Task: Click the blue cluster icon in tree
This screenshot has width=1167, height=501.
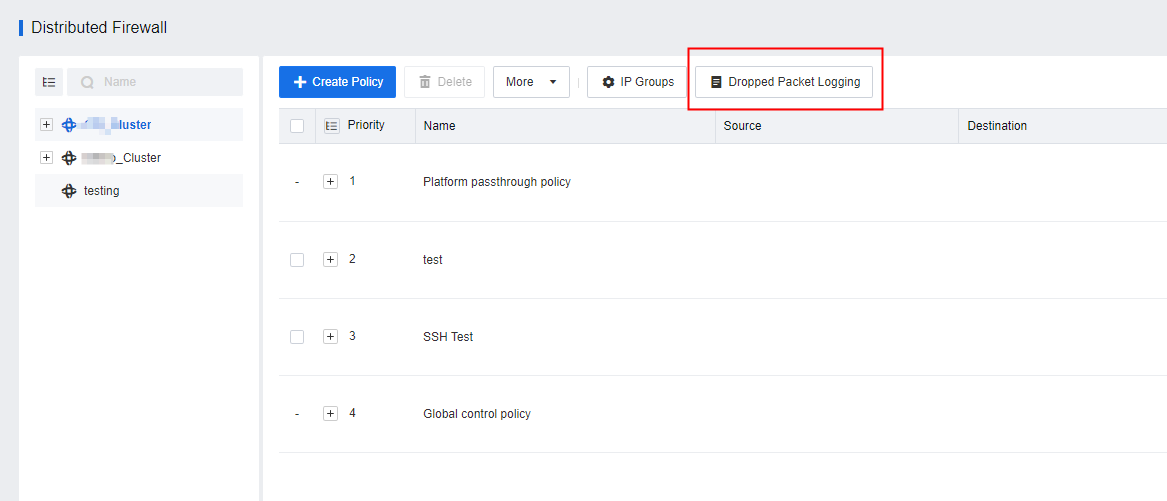Action: 69,125
